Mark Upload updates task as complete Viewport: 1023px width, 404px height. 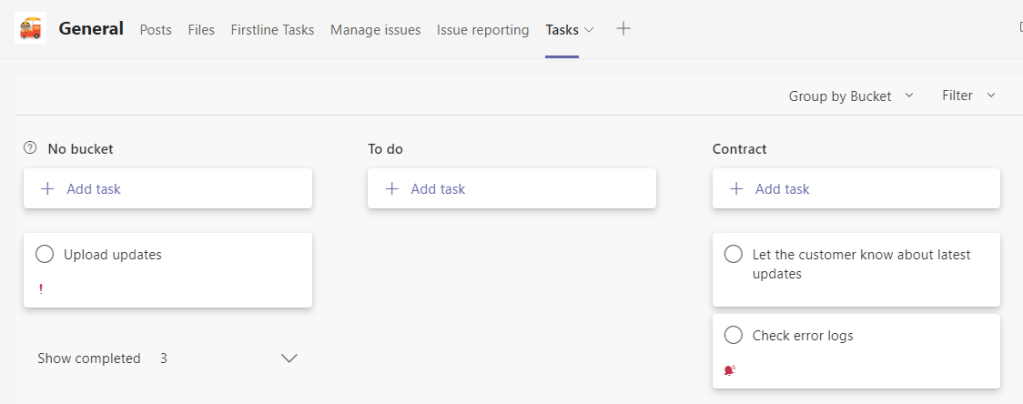(44, 254)
